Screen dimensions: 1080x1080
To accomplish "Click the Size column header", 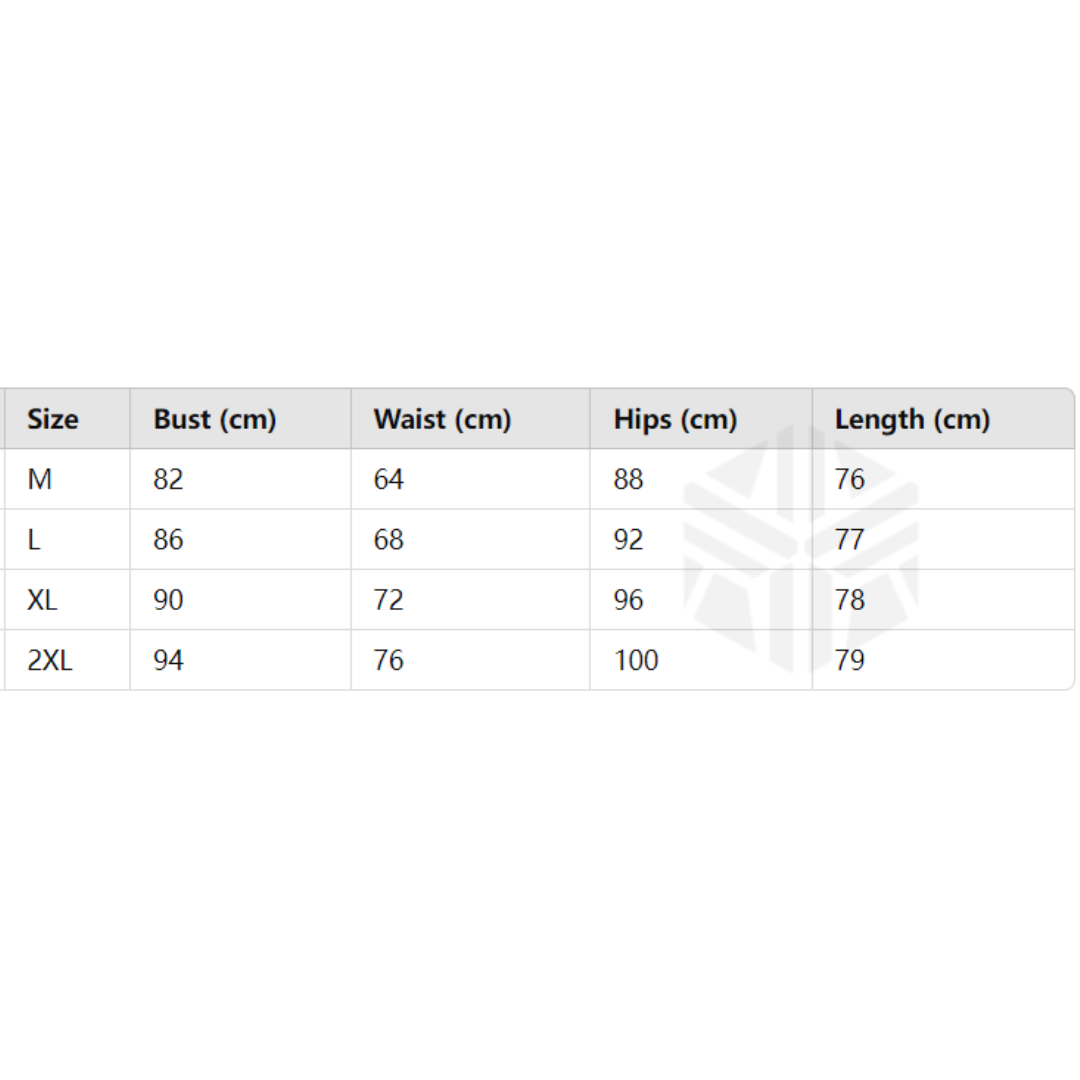I will click(x=53, y=420).
